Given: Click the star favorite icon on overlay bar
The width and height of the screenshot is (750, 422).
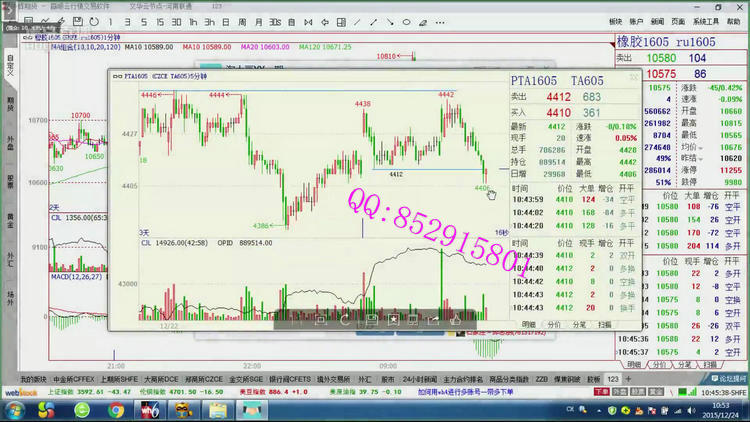Looking at the screenshot, I should click(393, 320).
